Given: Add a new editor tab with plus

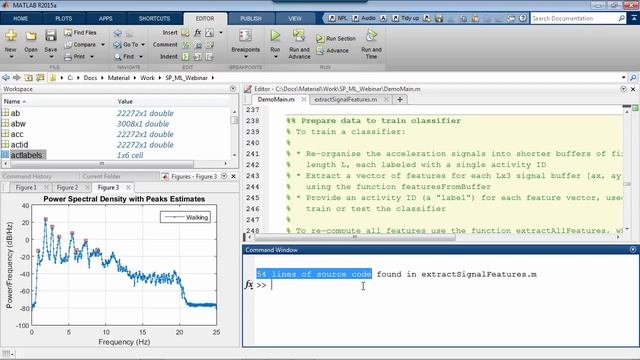Looking at the screenshot, I should (x=400, y=100).
